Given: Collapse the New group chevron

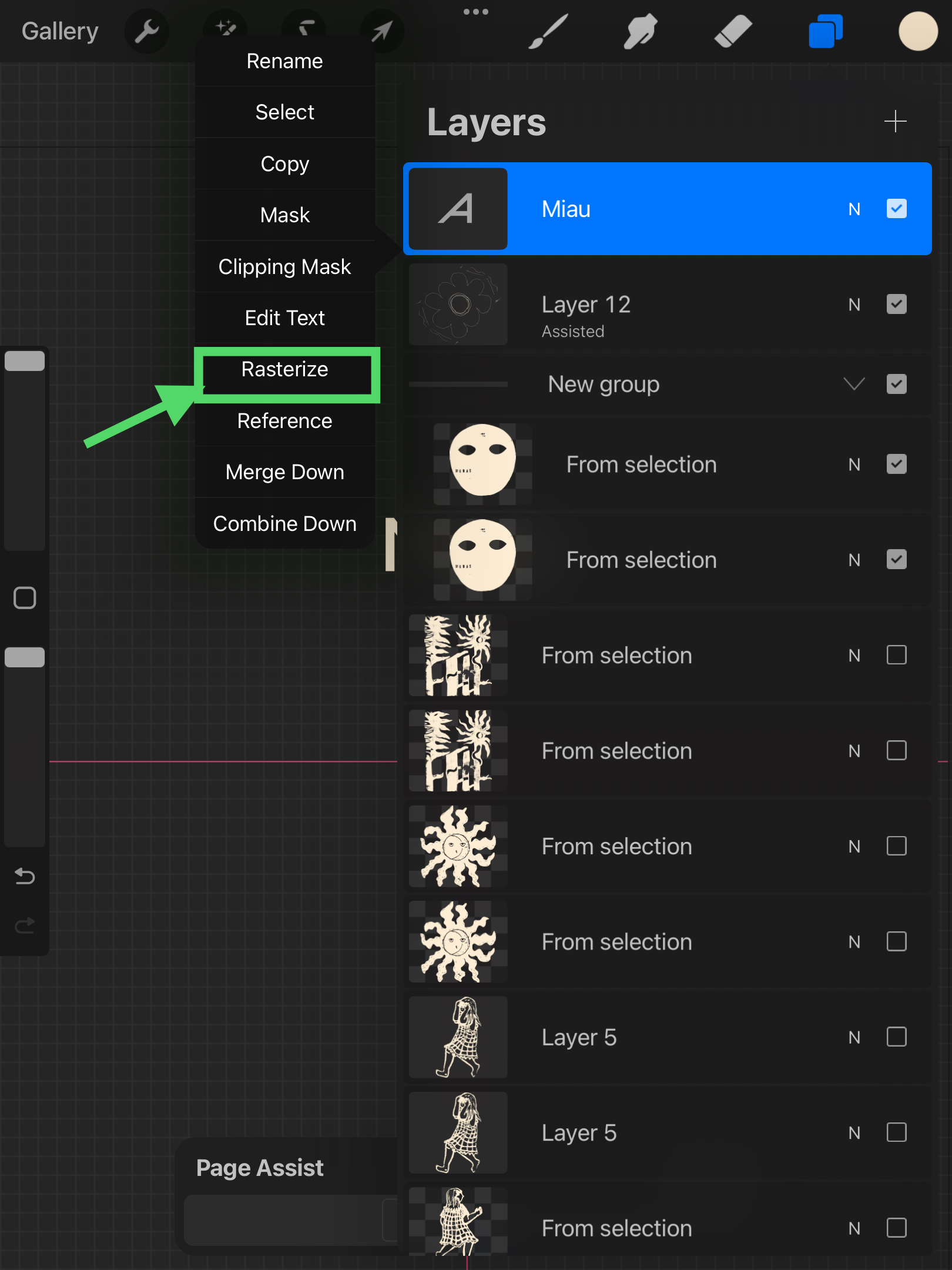Looking at the screenshot, I should point(854,385).
